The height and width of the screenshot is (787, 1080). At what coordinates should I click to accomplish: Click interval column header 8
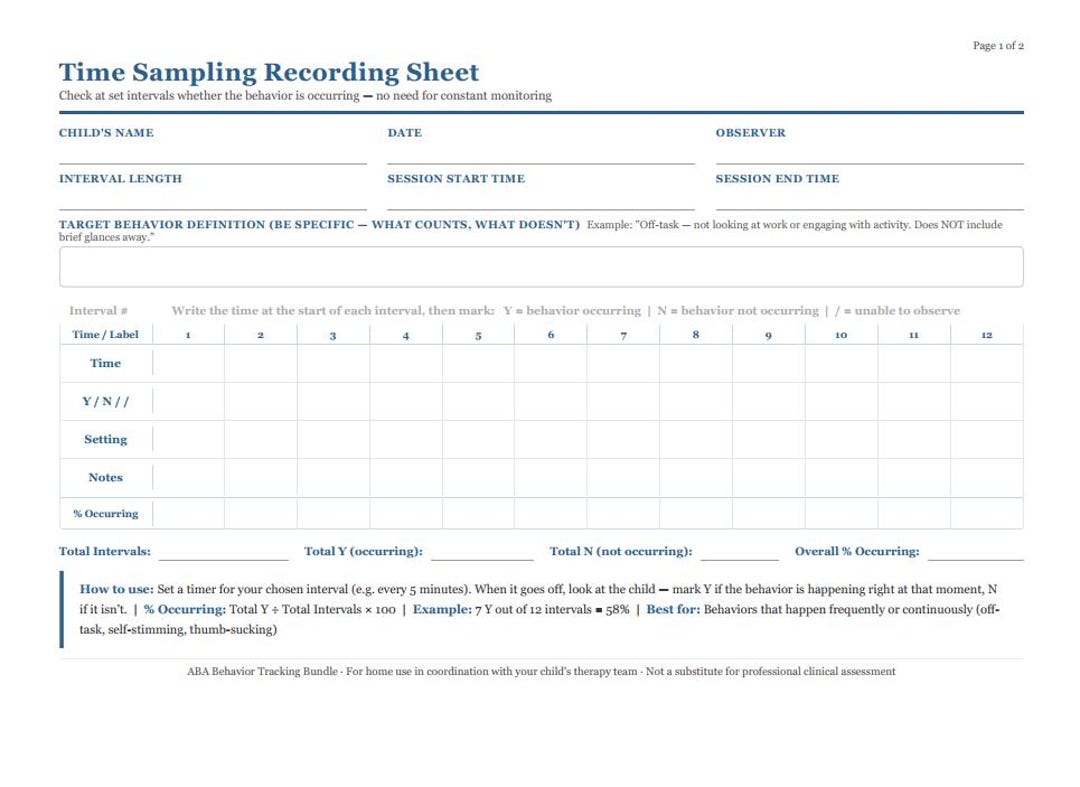[x=696, y=335]
